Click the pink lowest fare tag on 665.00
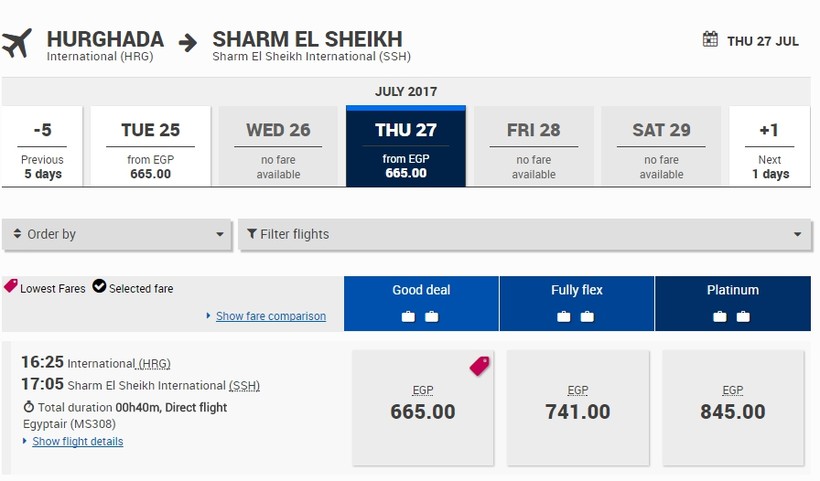 [x=480, y=366]
